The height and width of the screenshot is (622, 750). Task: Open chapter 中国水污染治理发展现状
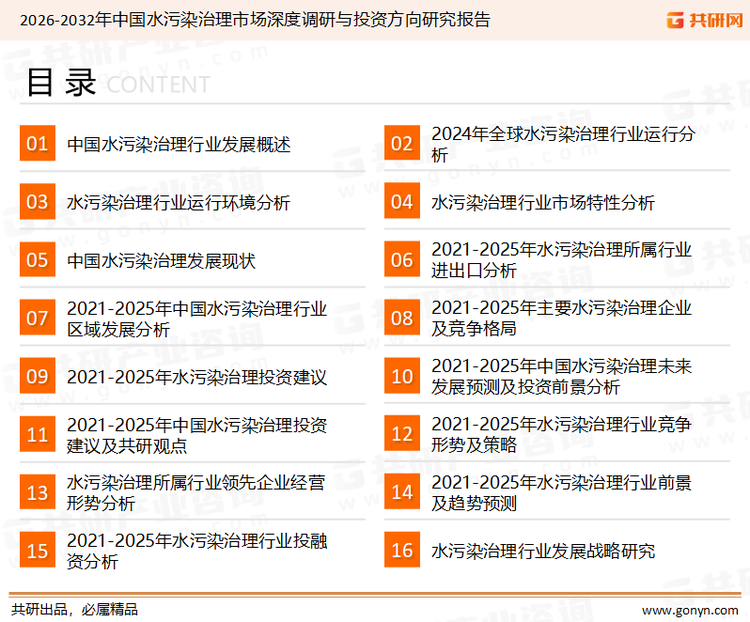tap(161, 261)
